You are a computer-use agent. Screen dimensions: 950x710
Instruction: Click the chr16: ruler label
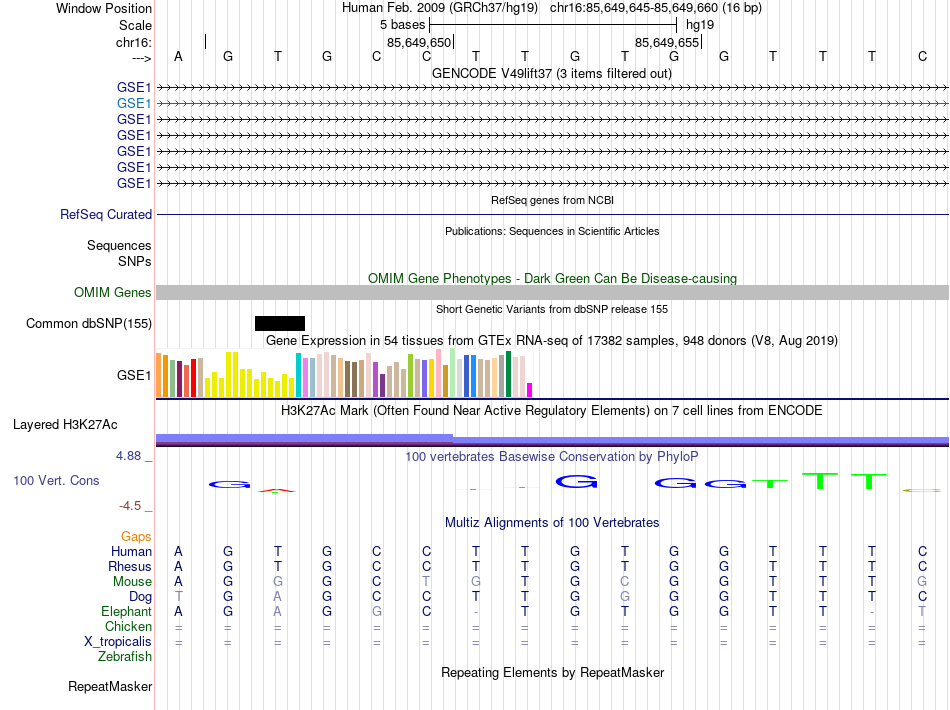coord(134,42)
